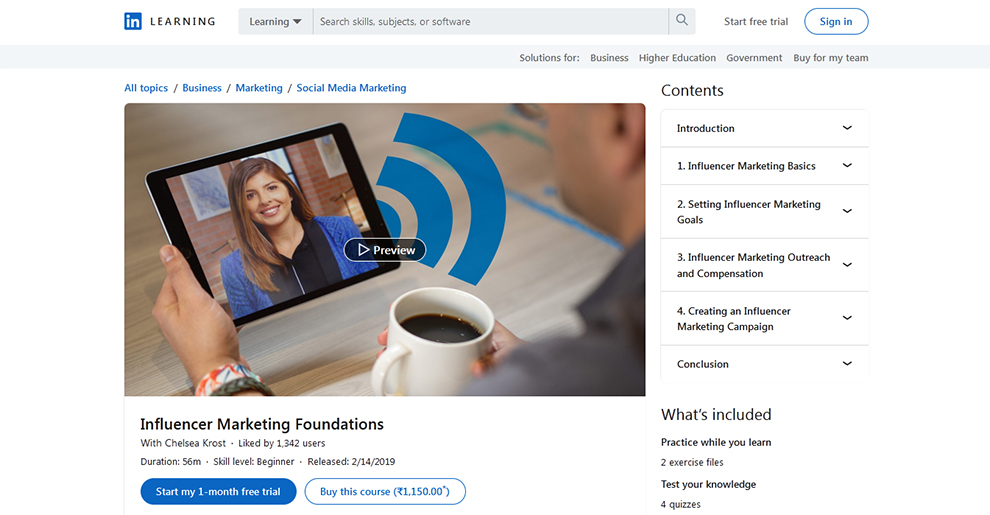This screenshot has height=515, width=990.
Task: Click Buy this course button
Action: tap(385, 492)
